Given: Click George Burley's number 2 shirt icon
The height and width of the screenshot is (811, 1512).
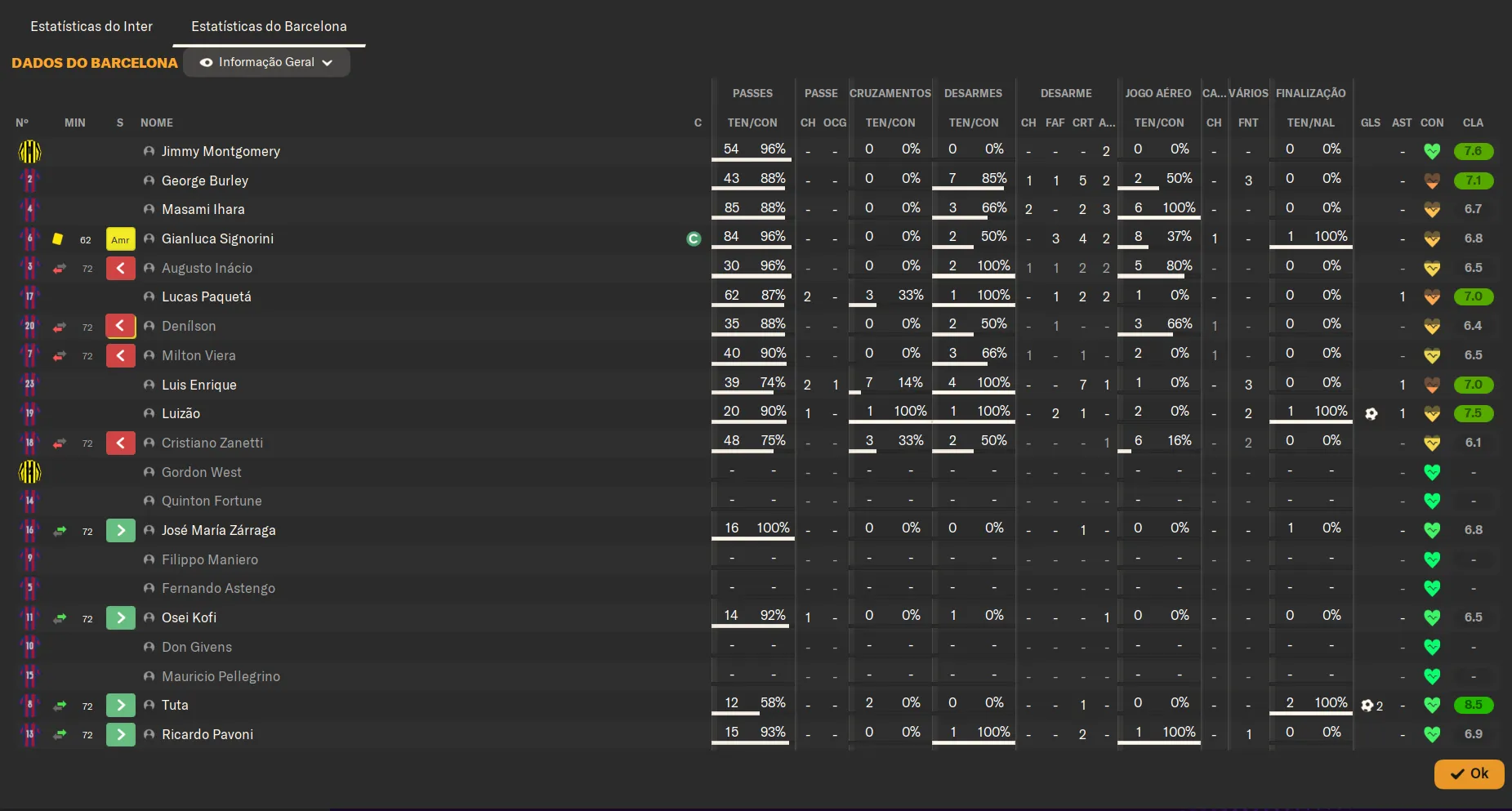Looking at the screenshot, I should click(x=29, y=180).
